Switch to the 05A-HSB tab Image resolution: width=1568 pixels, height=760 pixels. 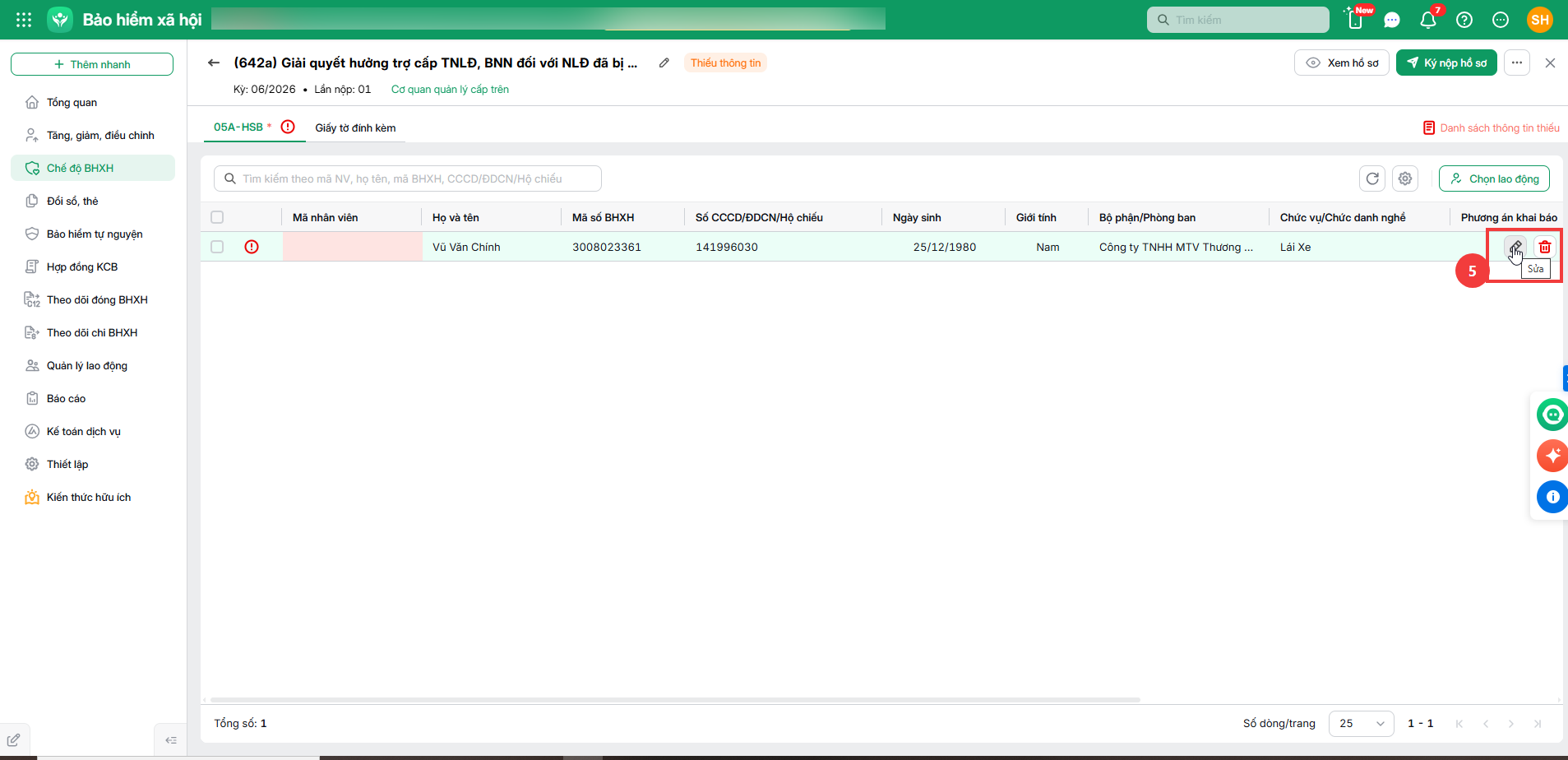pos(238,127)
